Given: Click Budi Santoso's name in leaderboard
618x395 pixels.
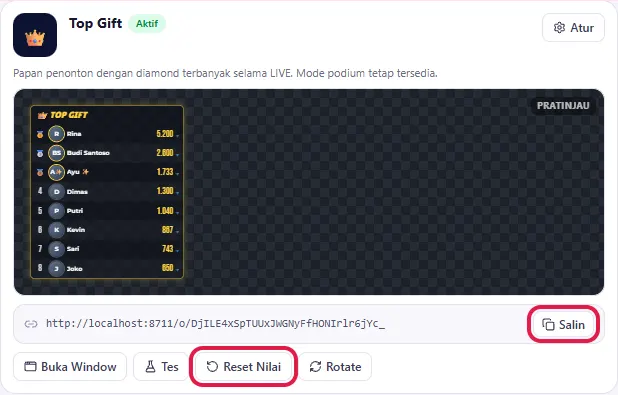Looking at the screenshot, I should pyautogui.click(x=88, y=153).
